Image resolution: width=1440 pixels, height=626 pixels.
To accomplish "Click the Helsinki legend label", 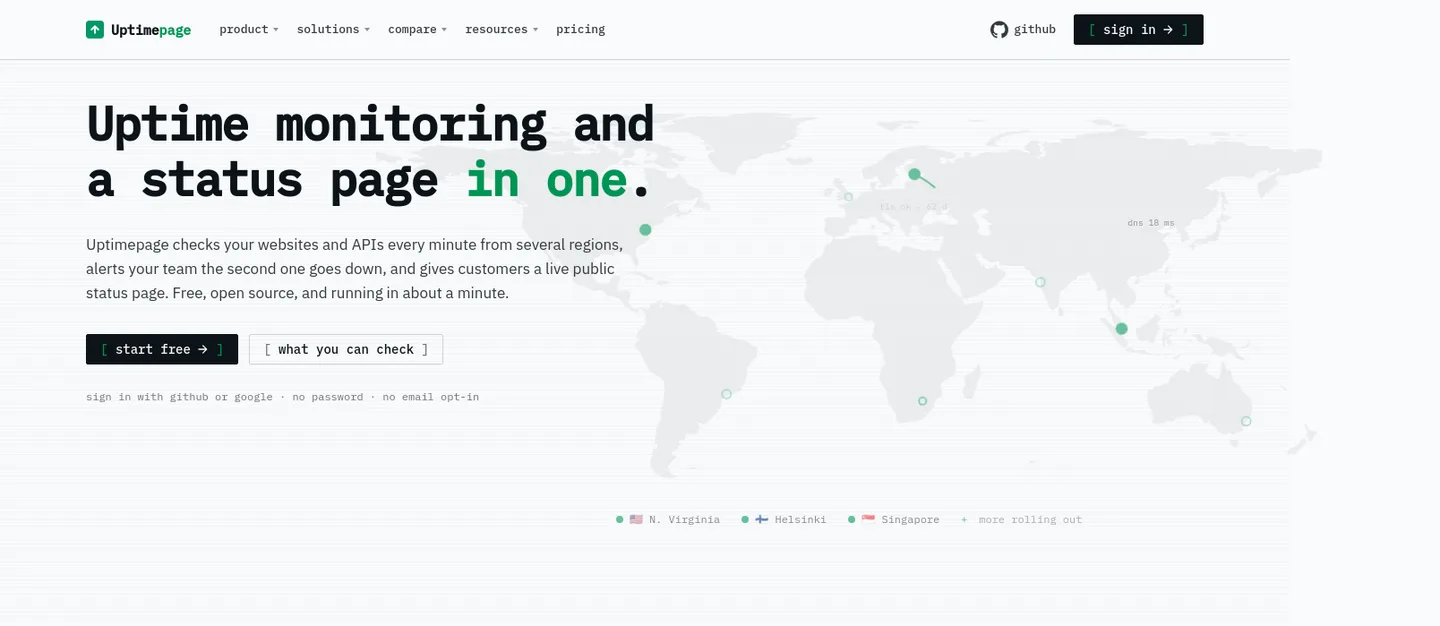I will pyautogui.click(x=800, y=520).
